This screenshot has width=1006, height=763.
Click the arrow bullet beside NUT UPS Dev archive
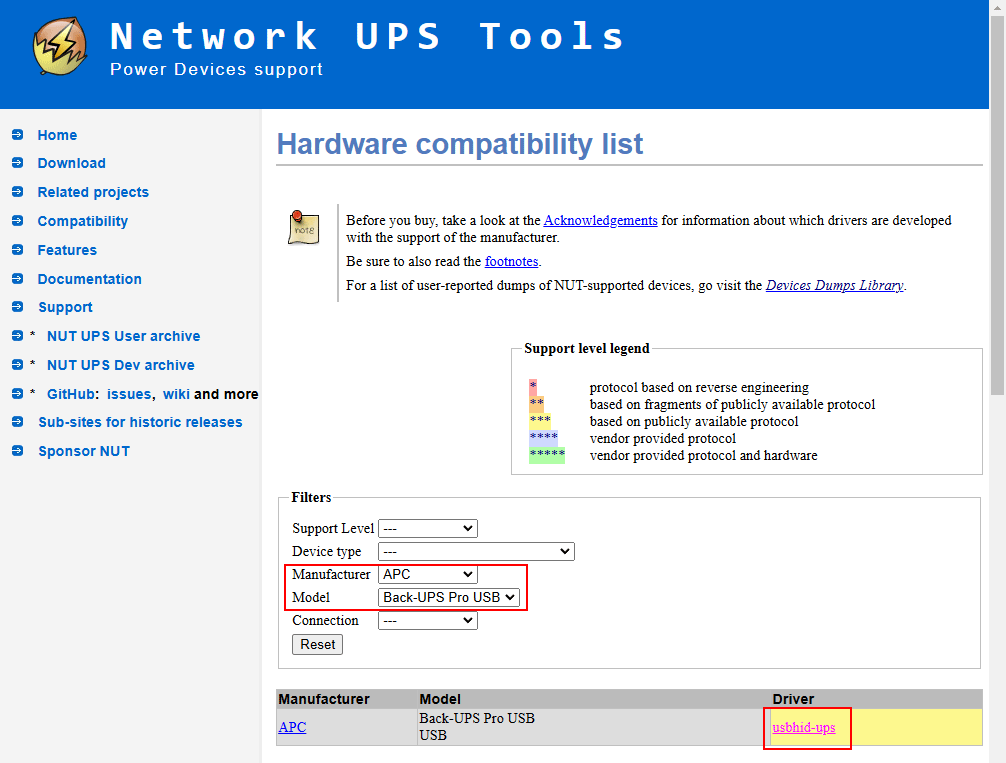[17, 364]
